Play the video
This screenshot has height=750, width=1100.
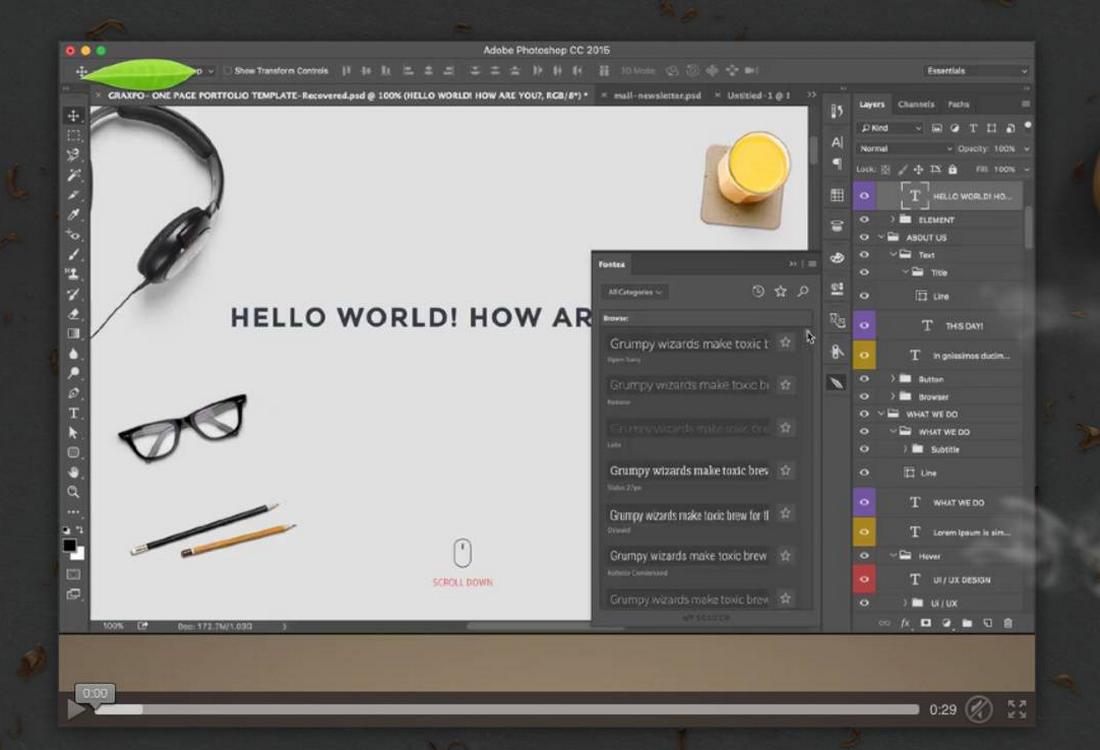(x=76, y=709)
